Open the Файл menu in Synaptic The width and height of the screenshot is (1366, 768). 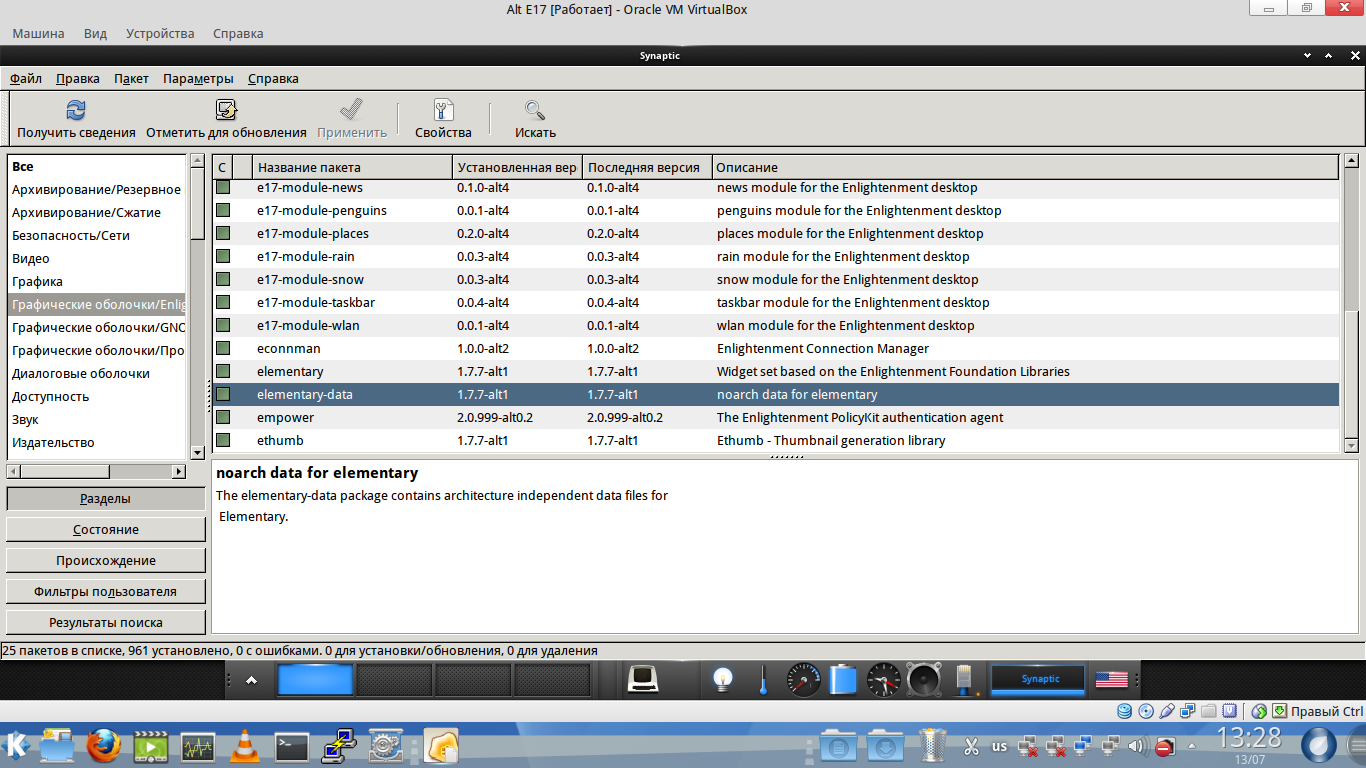(26, 79)
